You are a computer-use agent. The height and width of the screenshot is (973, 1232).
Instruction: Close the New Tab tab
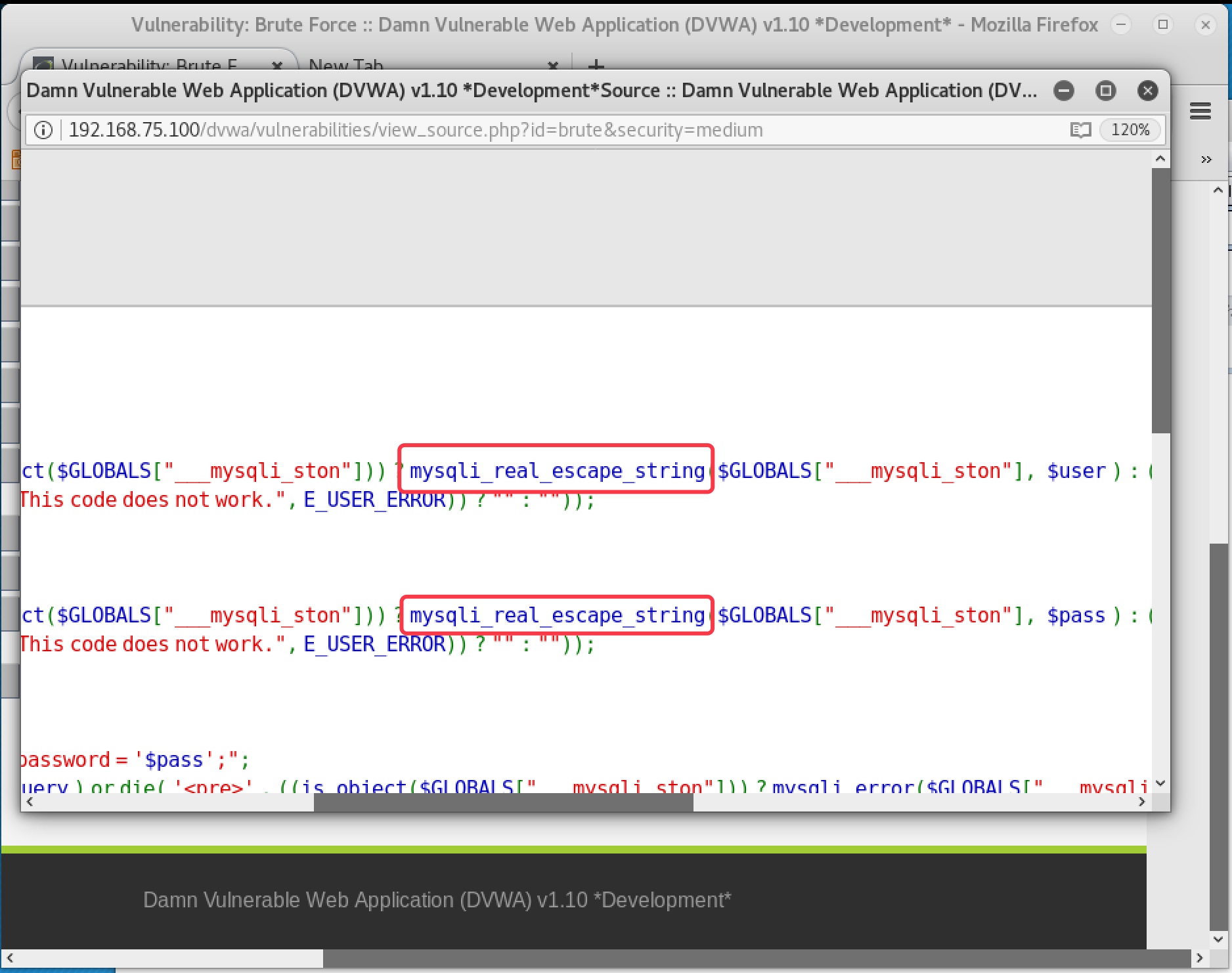[553, 65]
